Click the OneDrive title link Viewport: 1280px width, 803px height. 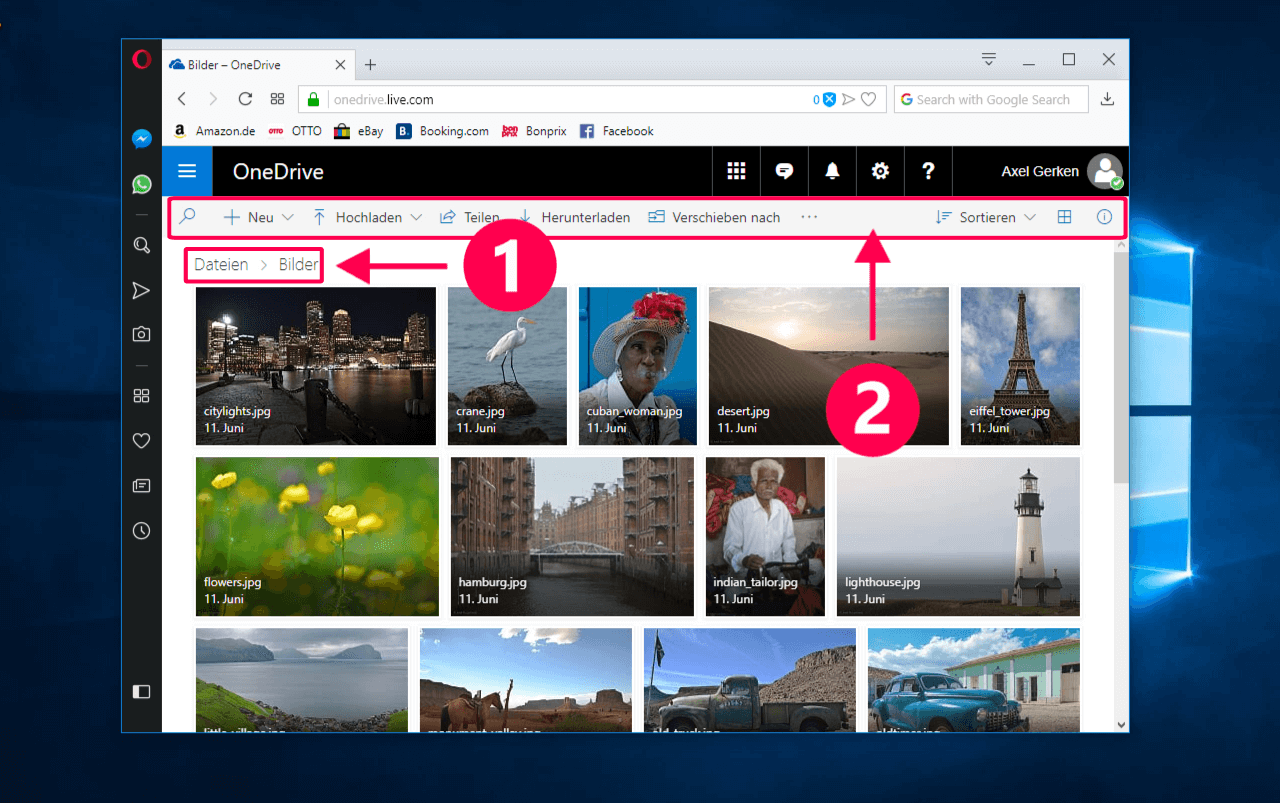(x=278, y=172)
